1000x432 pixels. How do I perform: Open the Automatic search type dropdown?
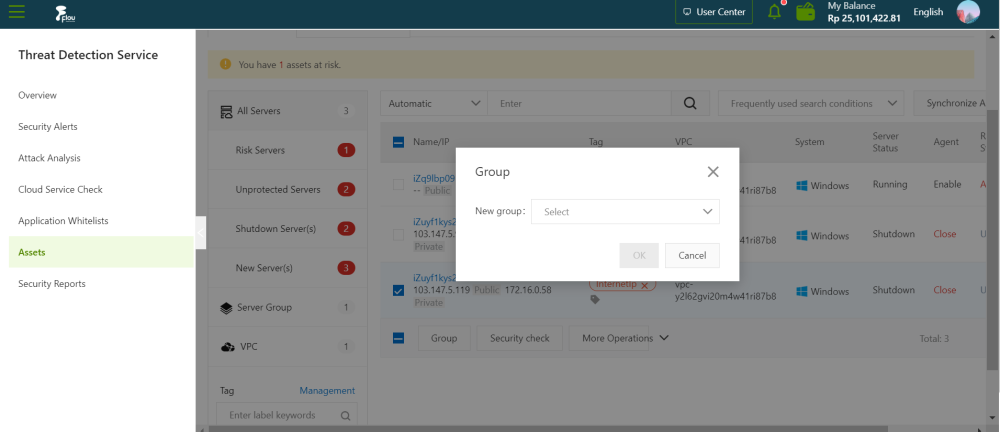pos(434,103)
